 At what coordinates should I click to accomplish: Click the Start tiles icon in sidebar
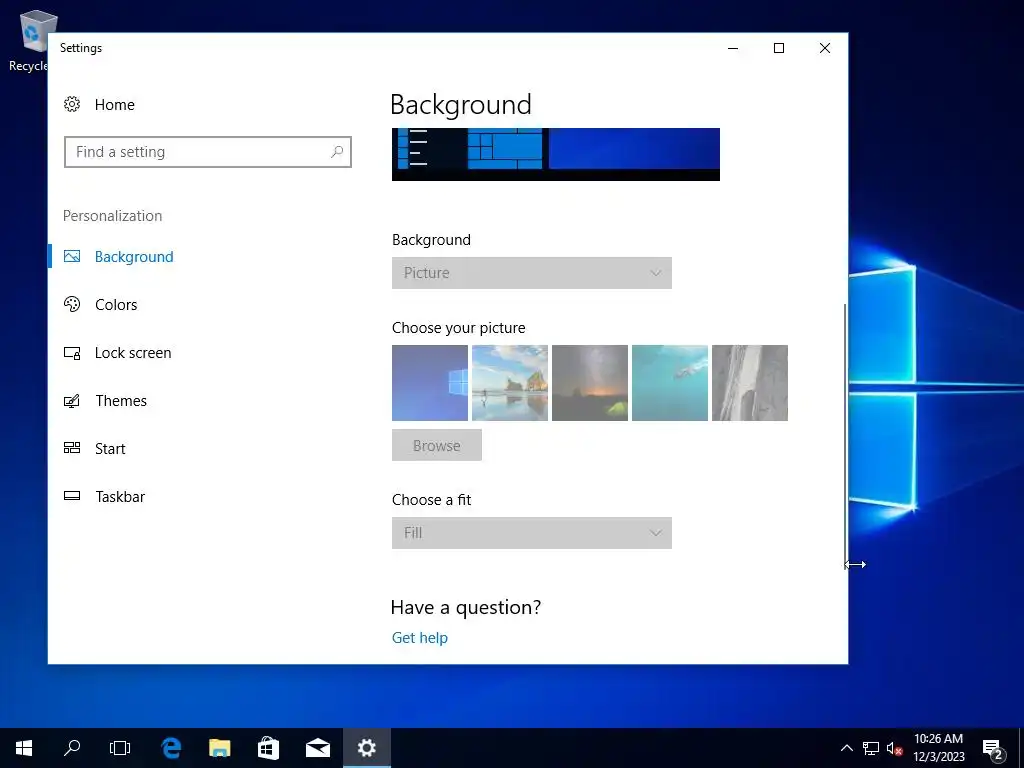(72, 448)
